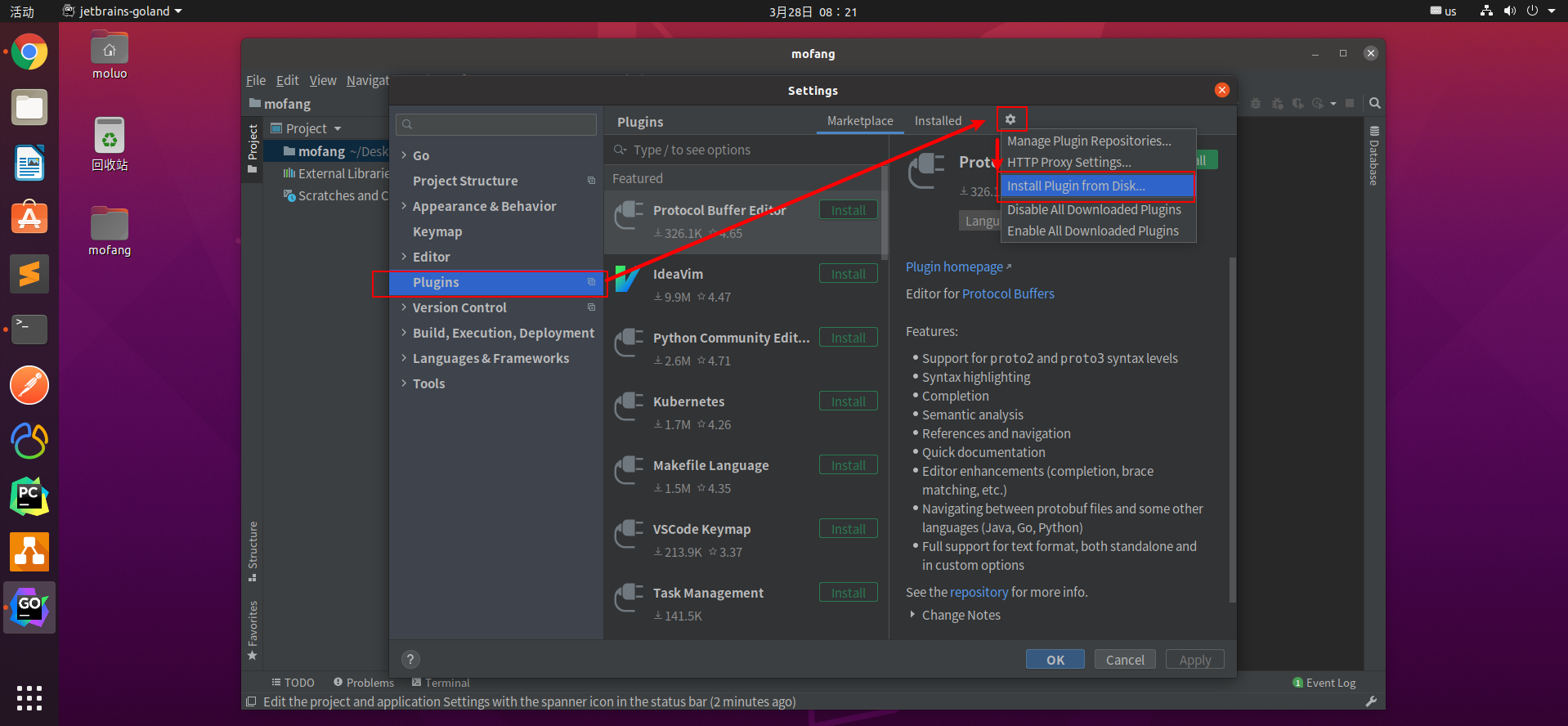
Task: Launch PyCharm from the dock
Action: (29, 496)
